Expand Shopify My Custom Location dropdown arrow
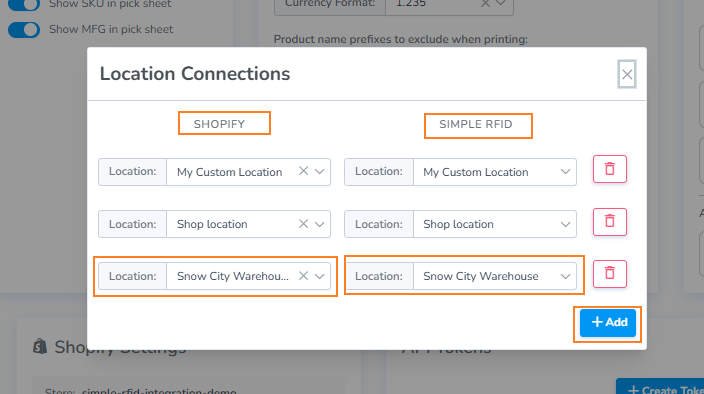 pyautogui.click(x=320, y=171)
